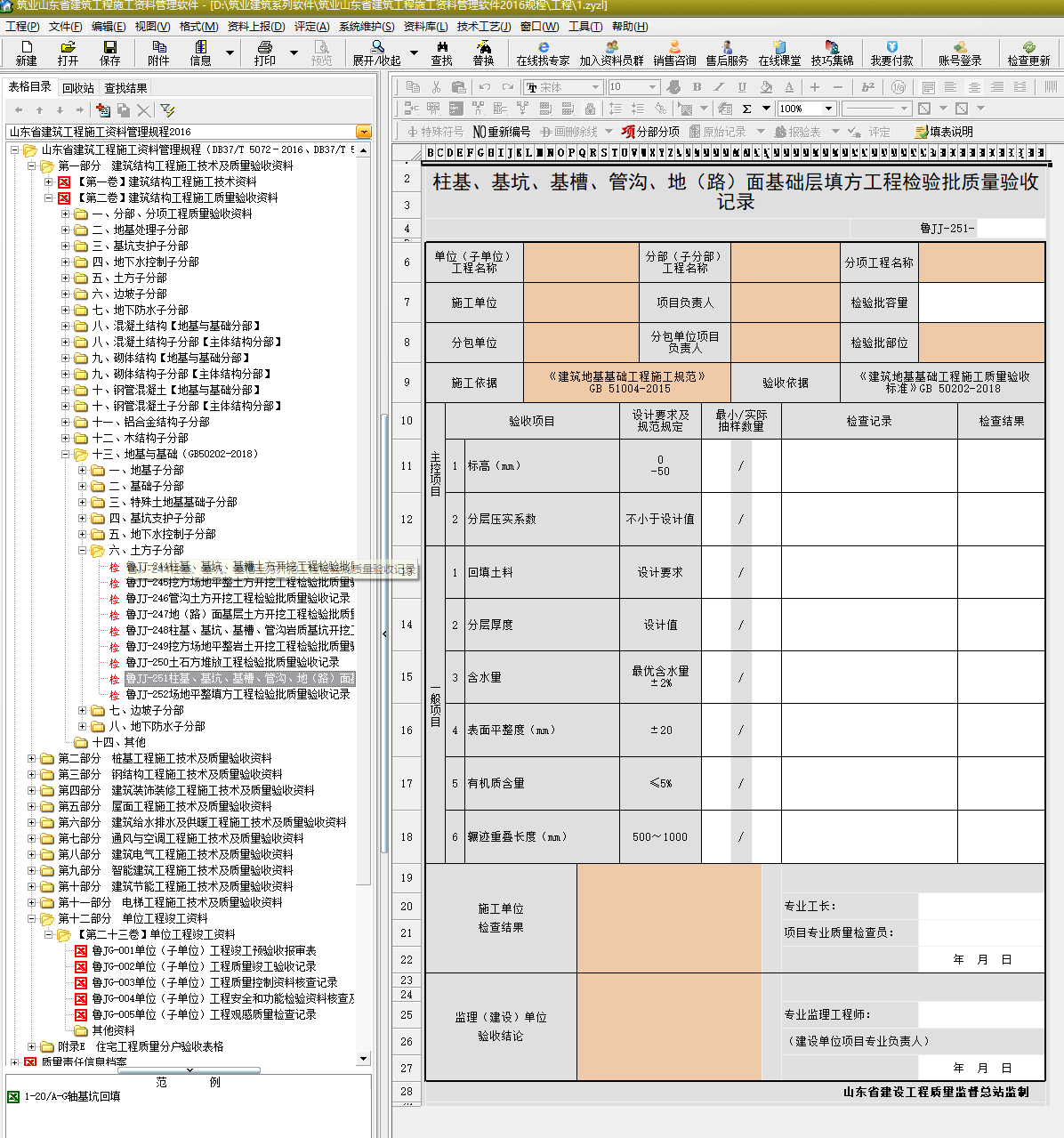Open the 宋体 font name dropdown
The width and height of the screenshot is (1064, 1138).
[x=595, y=86]
